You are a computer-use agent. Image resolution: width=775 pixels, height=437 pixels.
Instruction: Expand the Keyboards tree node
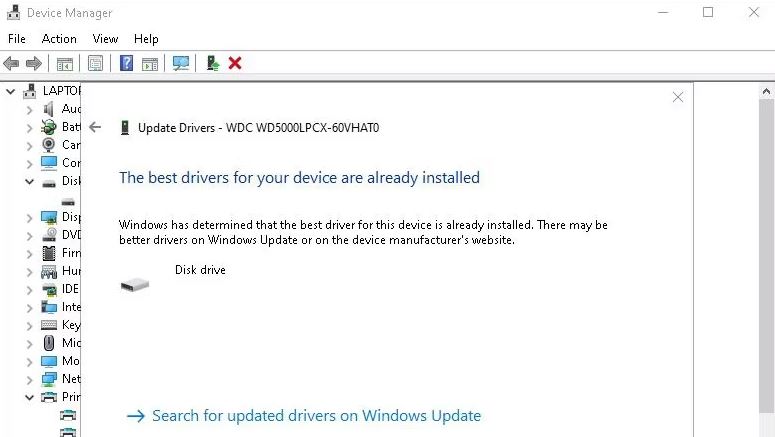(29, 326)
